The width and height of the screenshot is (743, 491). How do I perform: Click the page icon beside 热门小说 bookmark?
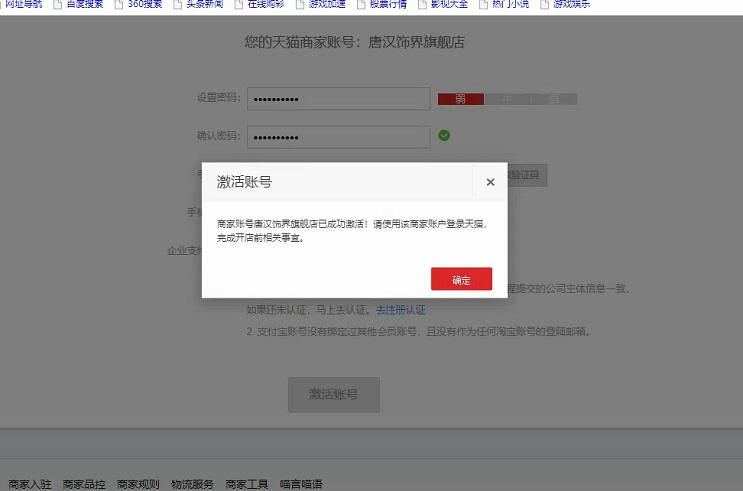[x=483, y=4]
